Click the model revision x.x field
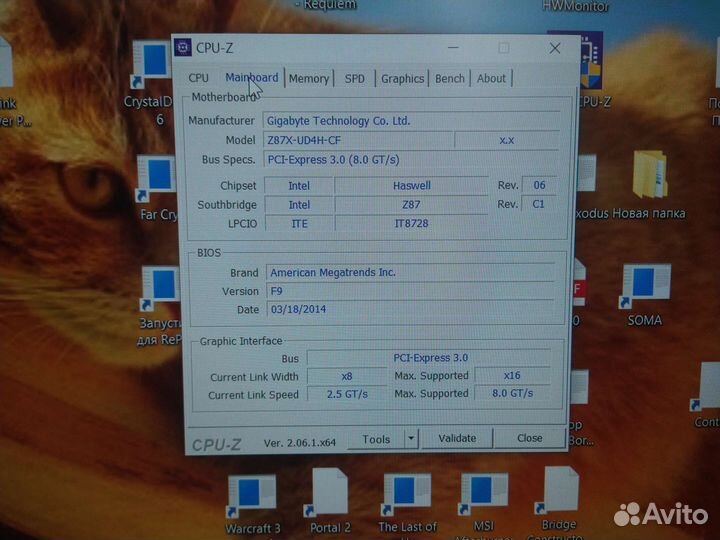Screen dimensions: 720x540 click(x=506, y=140)
